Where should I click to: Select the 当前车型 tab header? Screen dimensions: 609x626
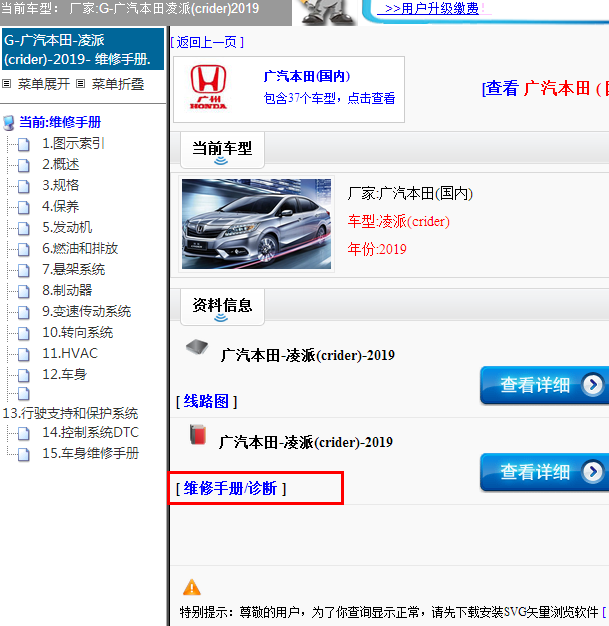[x=222, y=150]
